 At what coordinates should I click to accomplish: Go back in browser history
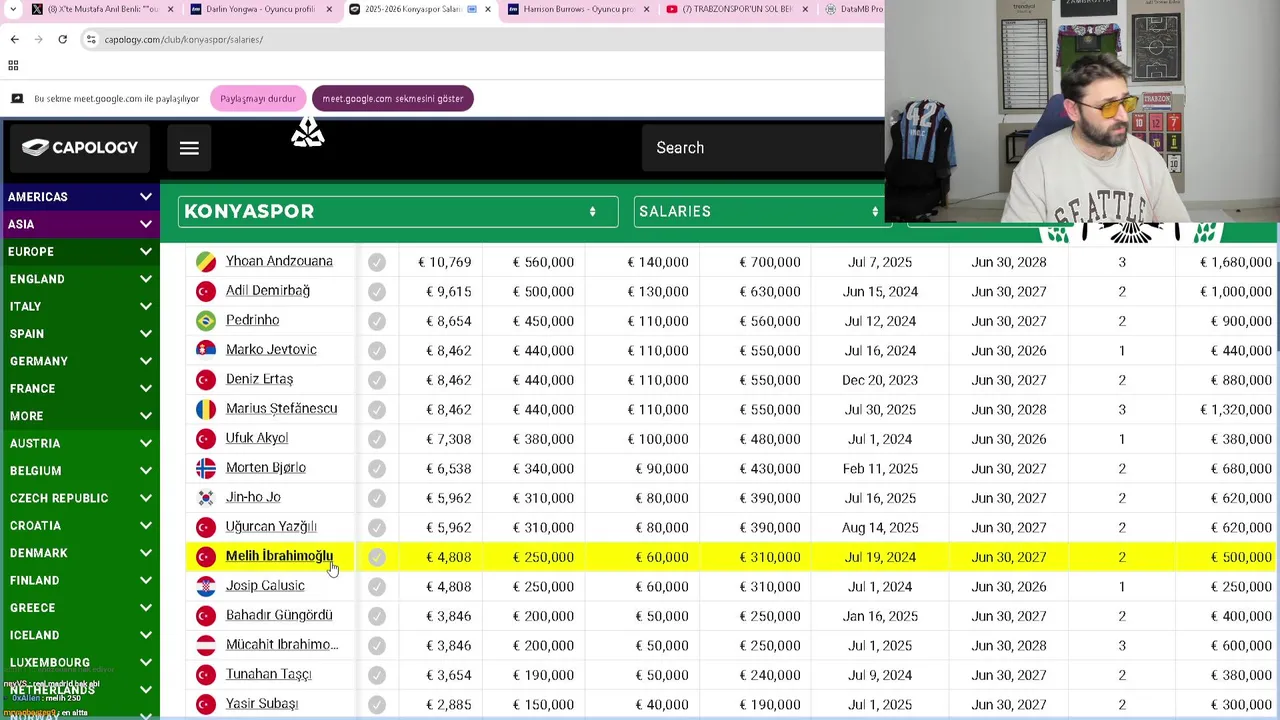14,39
